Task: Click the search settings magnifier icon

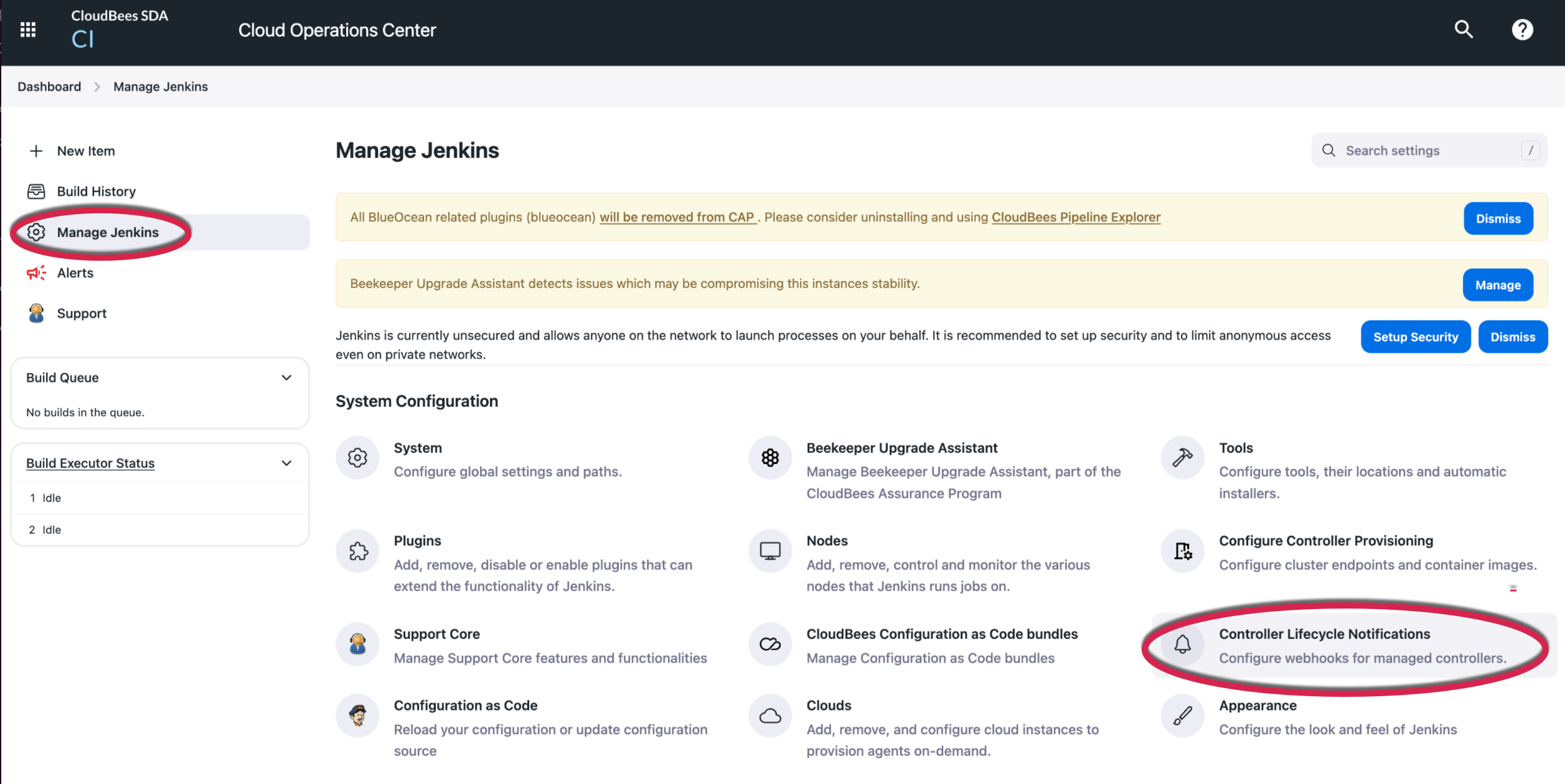Action: [x=1328, y=151]
